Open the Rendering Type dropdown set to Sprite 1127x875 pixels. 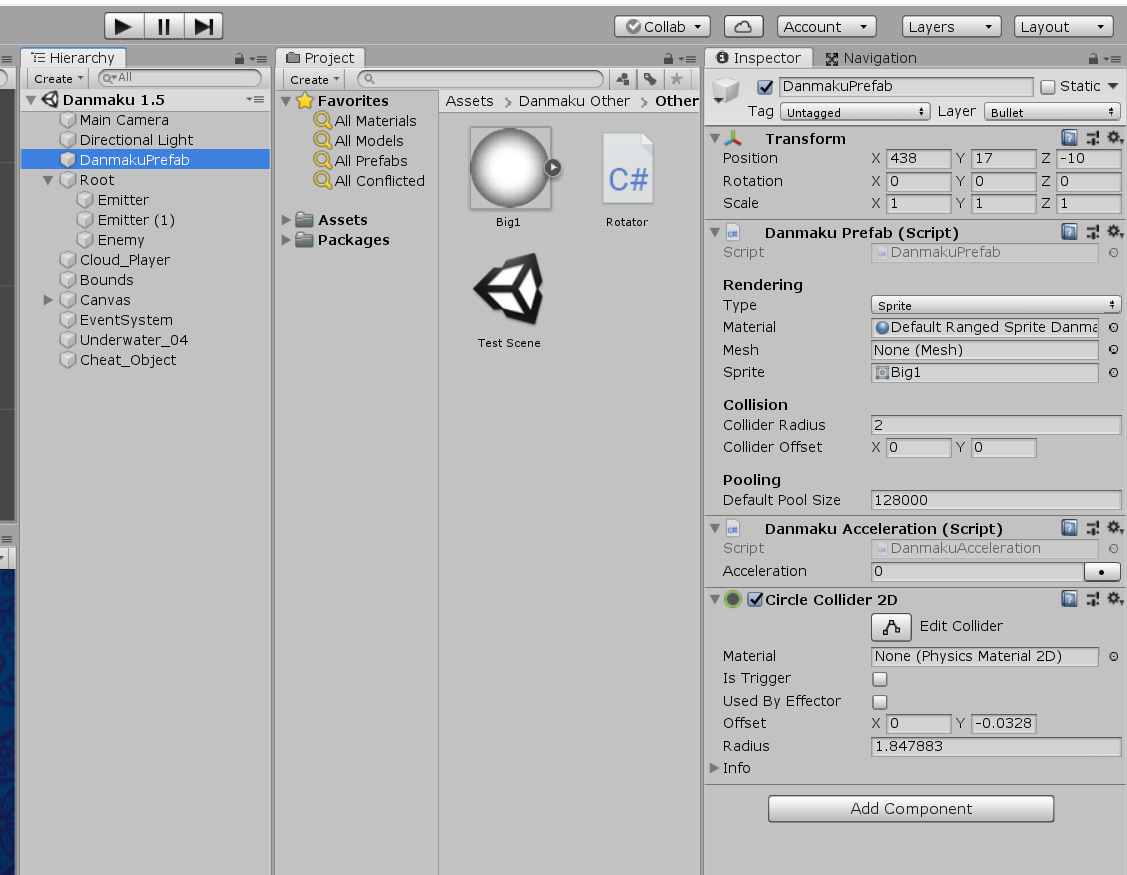coord(995,305)
